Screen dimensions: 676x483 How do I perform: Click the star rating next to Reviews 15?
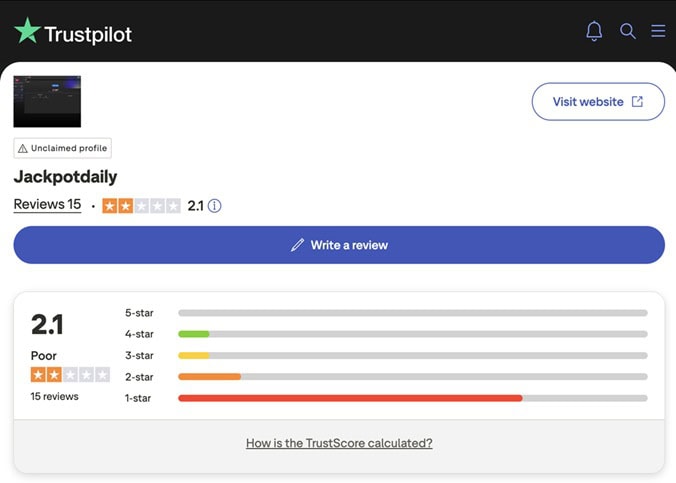[141, 206]
